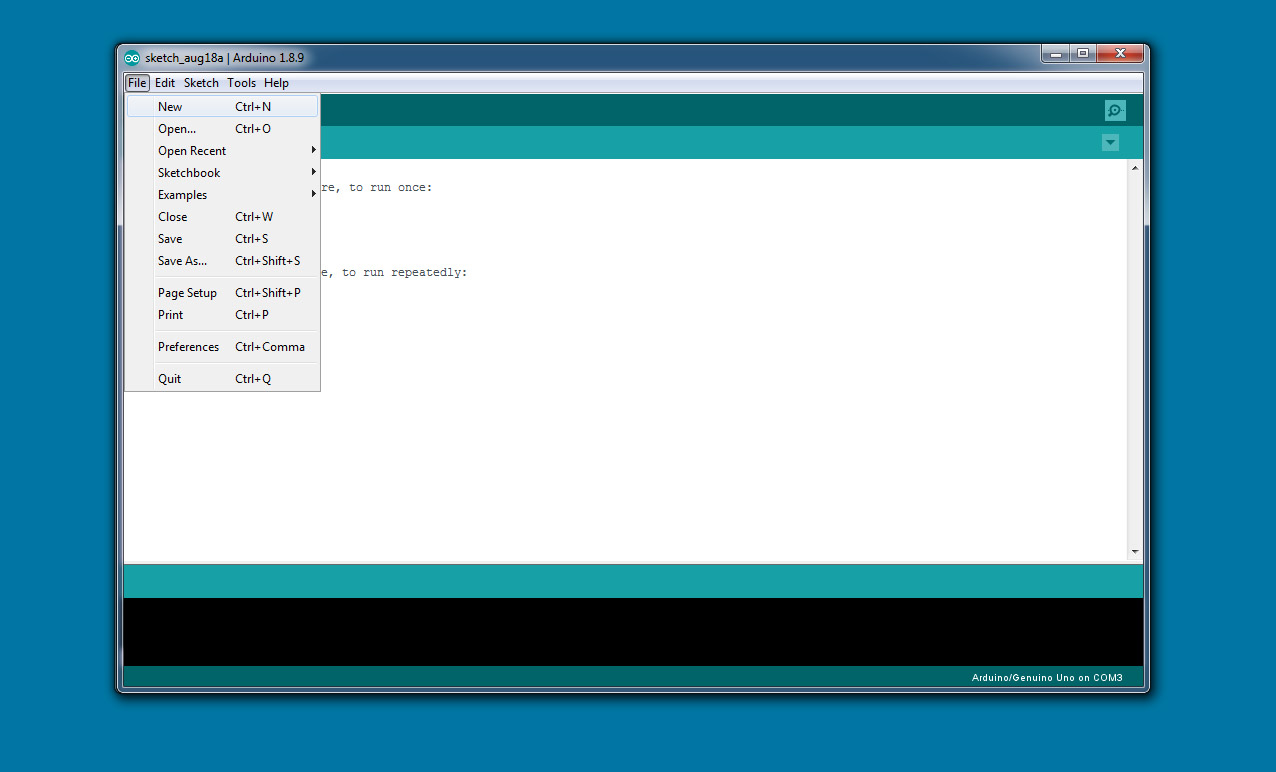This screenshot has width=1276, height=772.
Task: Click the code comment 'to run once:'
Action: 391,188
